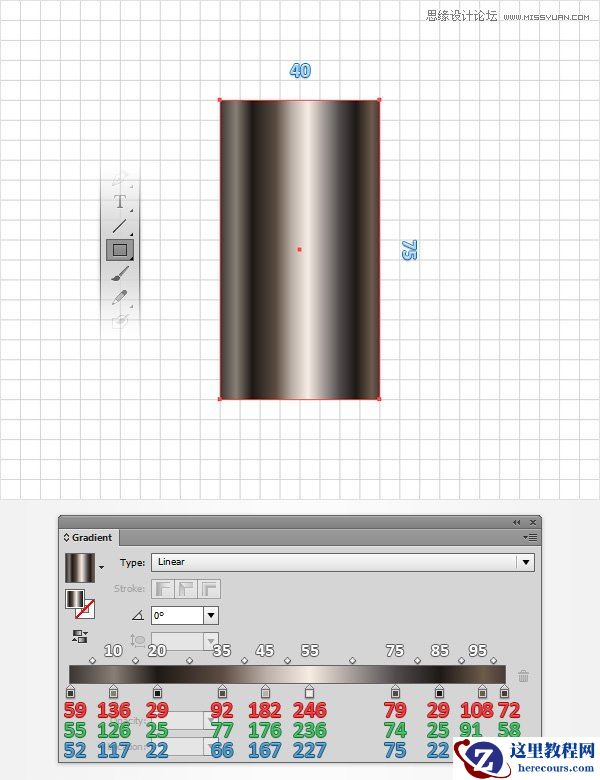Image resolution: width=600 pixels, height=780 pixels.
Task: Click first midpoint diamond left of 10
Action: [92, 661]
